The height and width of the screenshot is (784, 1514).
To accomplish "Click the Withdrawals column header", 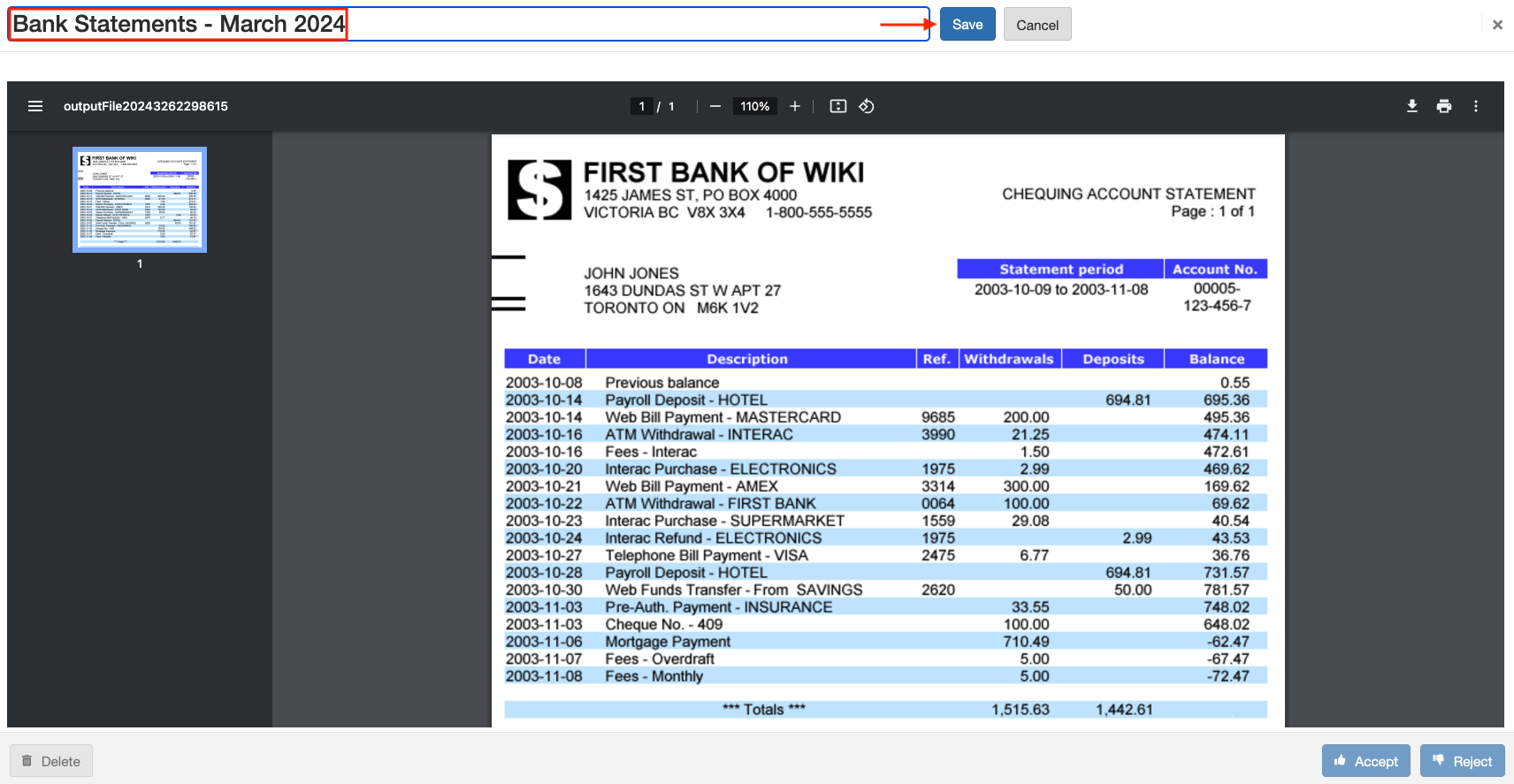I will (1009, 359).
